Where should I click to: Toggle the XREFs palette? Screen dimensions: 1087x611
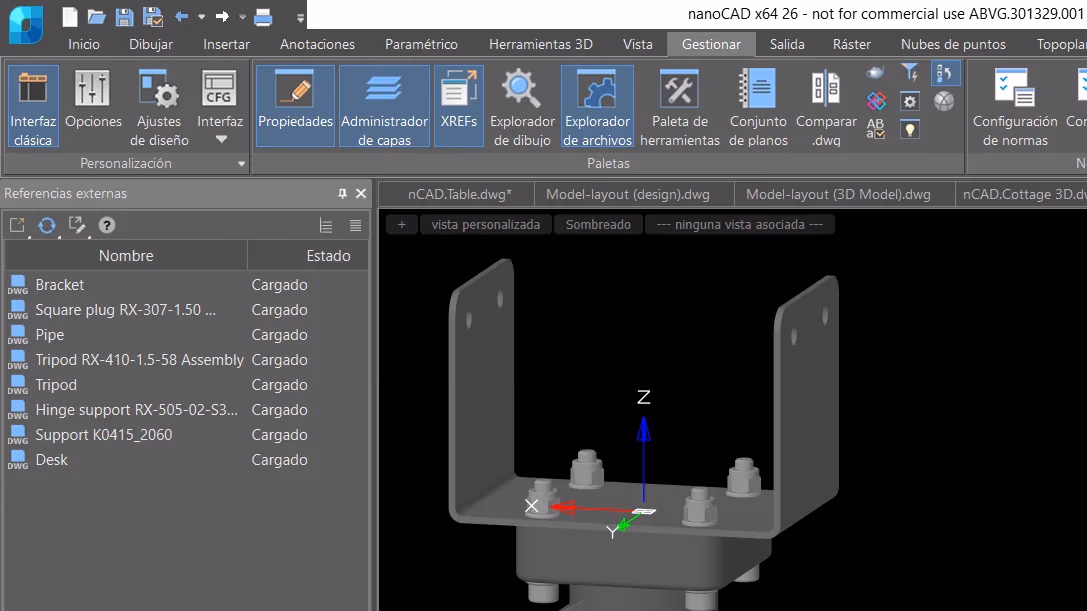[459, 106]
